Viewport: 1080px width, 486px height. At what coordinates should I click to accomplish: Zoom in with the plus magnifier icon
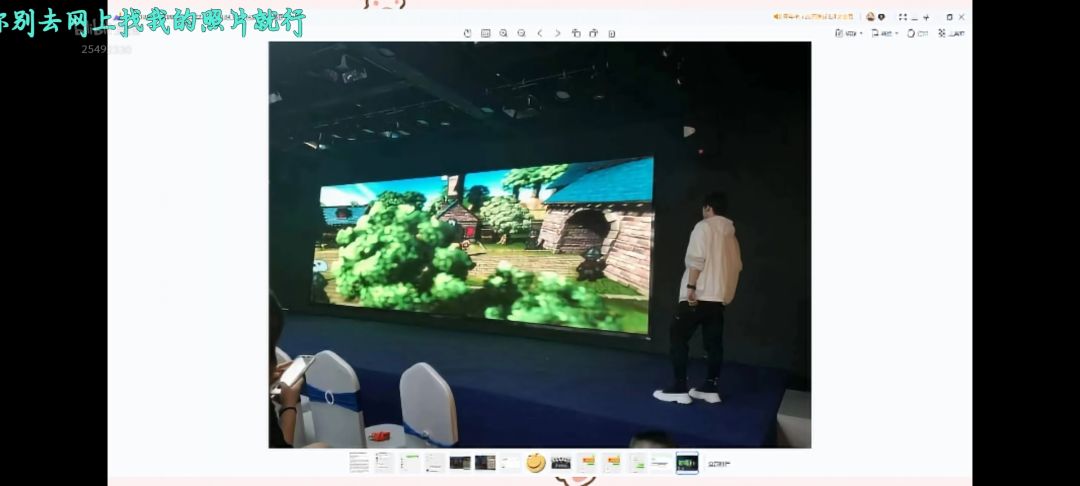point(503,33)
